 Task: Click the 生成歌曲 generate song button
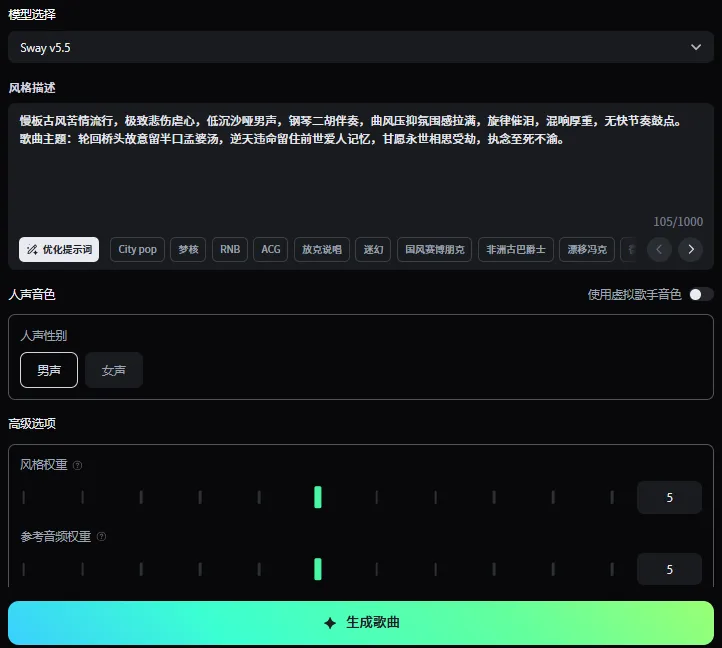point(361,623)
